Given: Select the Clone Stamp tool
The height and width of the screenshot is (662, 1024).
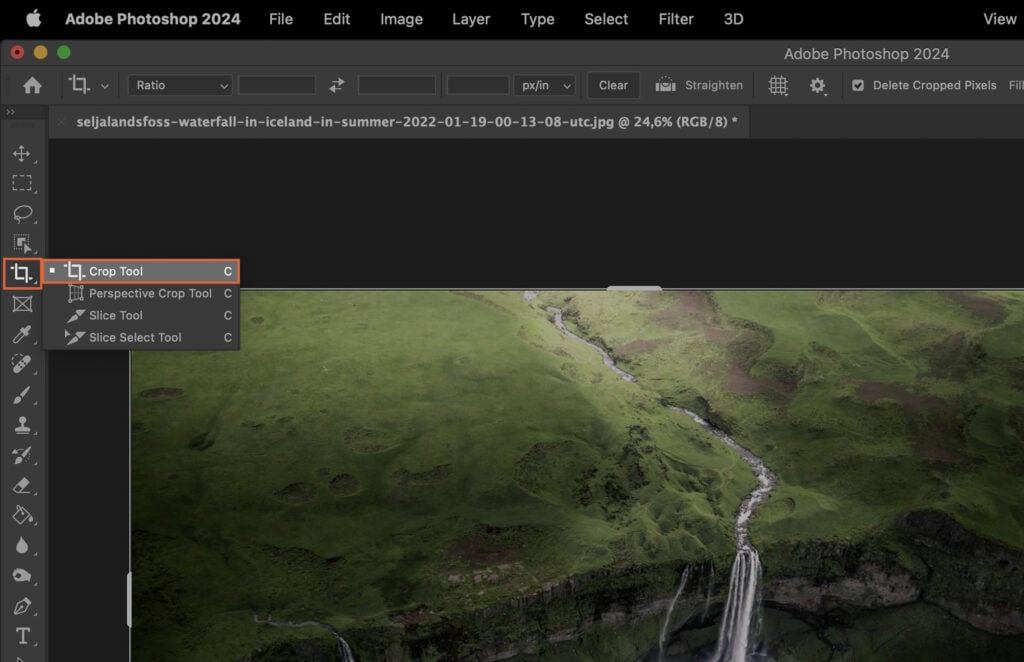Looking at the screenshot, I should [22, 424].
